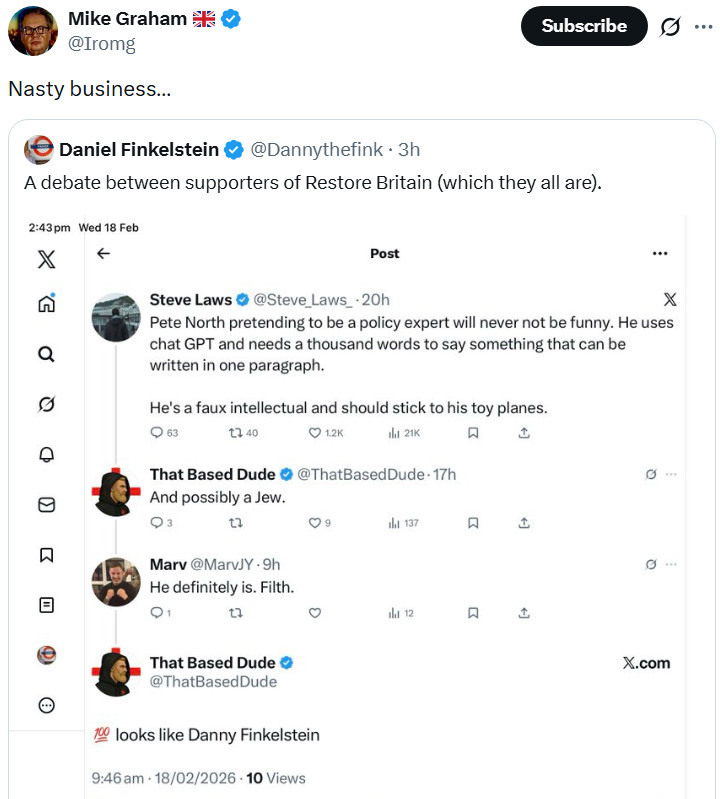720x799 pixels.
Task: Open Notifications bell icon in sidebar
Action: (46, 454)
